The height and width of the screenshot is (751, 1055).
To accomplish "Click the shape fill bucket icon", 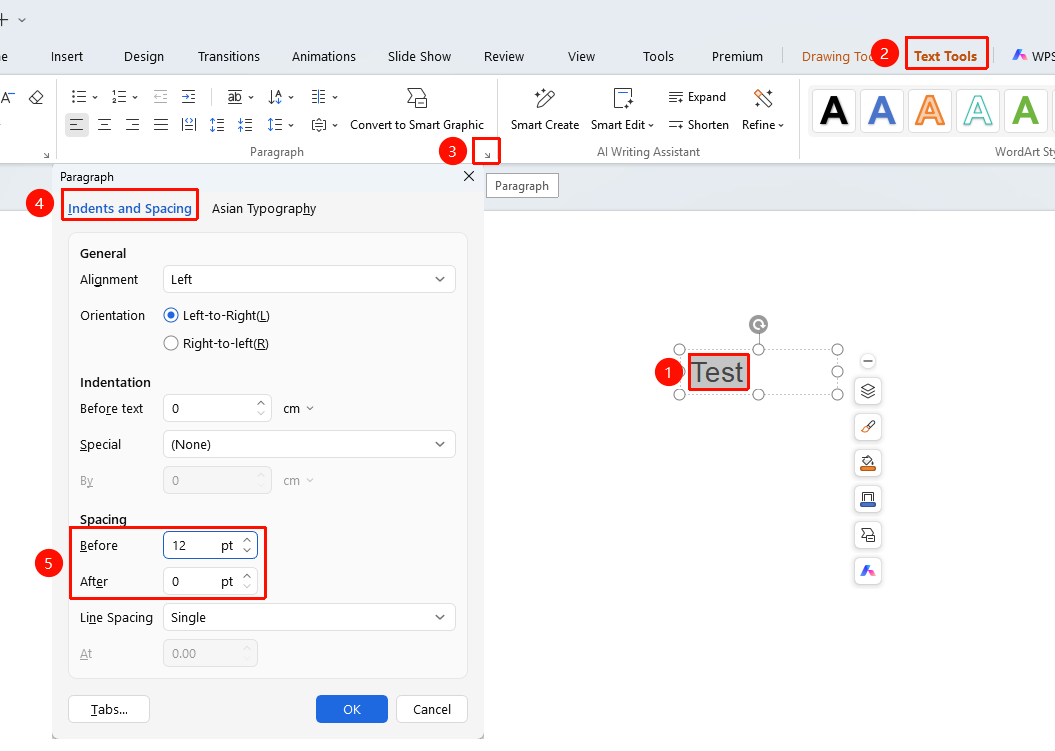I will pos(868,463).
